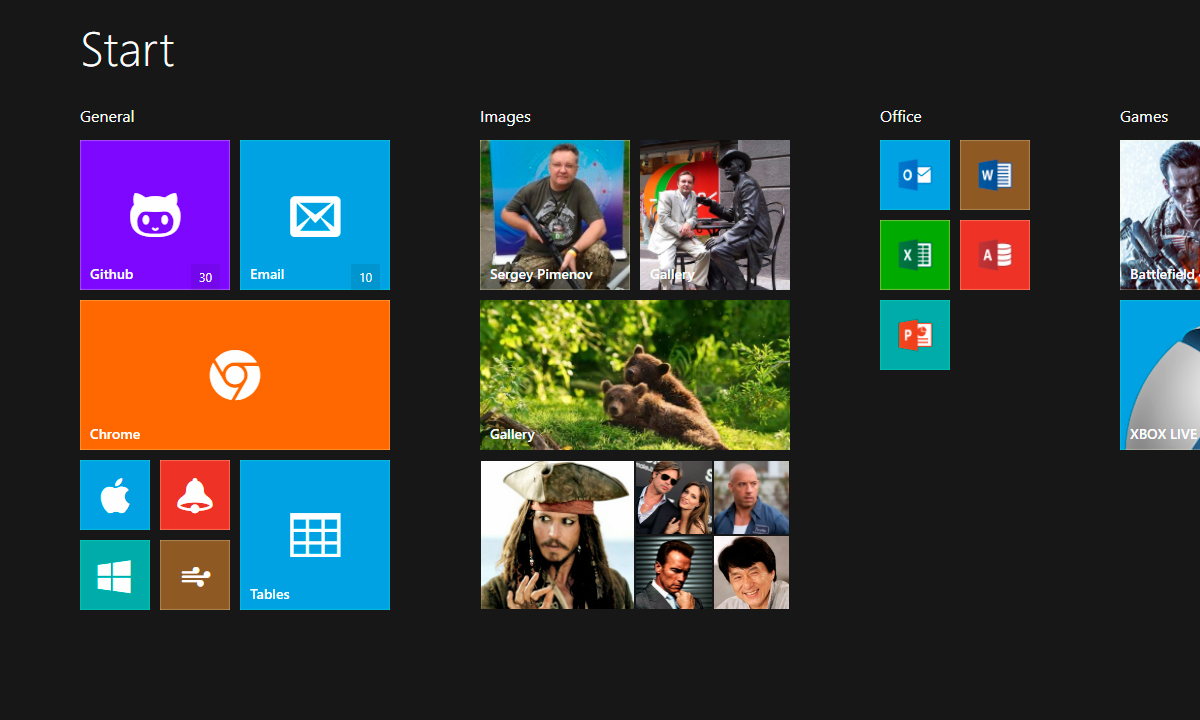Screen dimensions: 1200x720
Task: Open the brown wind icon tile
Action: click(x=195, y=575)
